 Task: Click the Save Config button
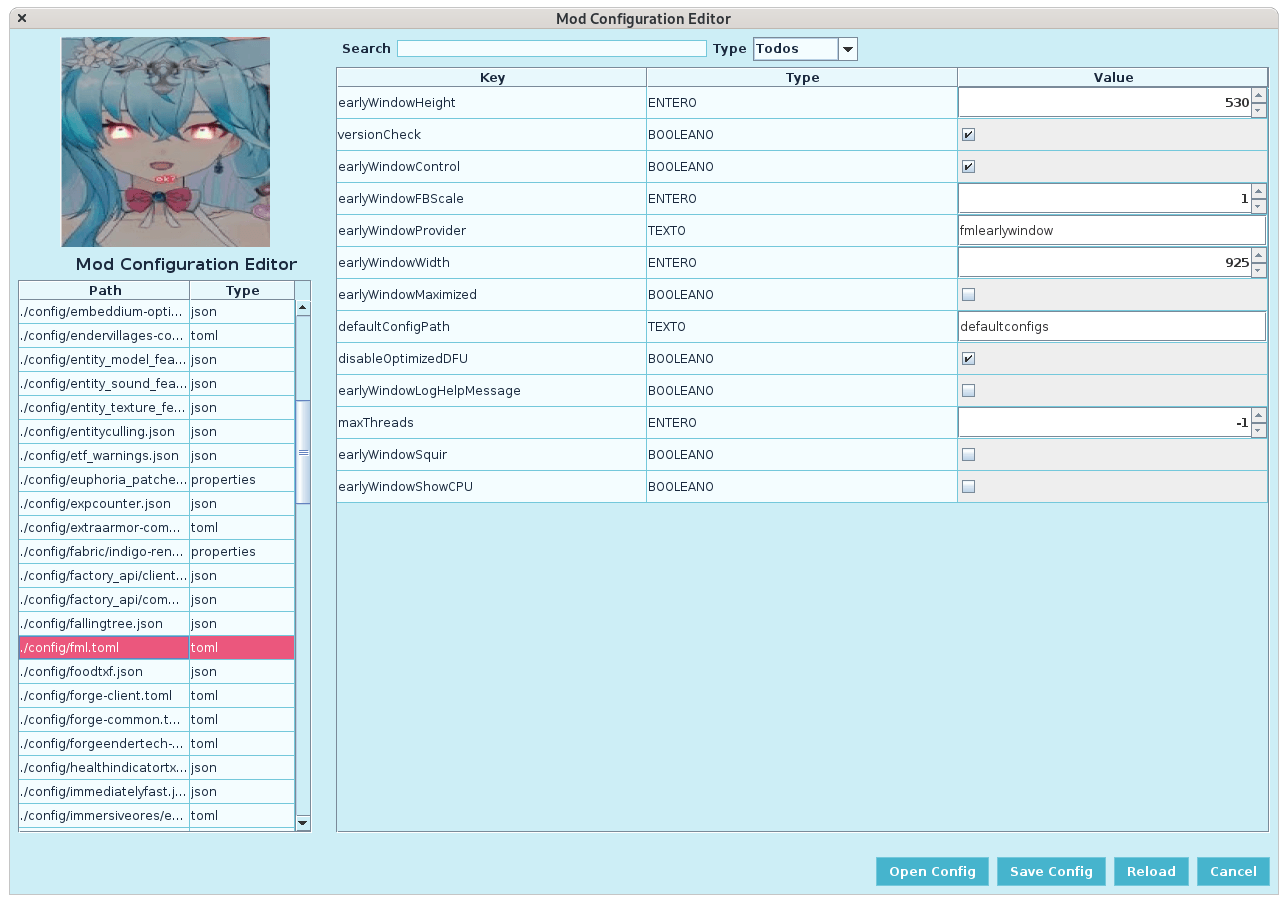(1051, 871)
